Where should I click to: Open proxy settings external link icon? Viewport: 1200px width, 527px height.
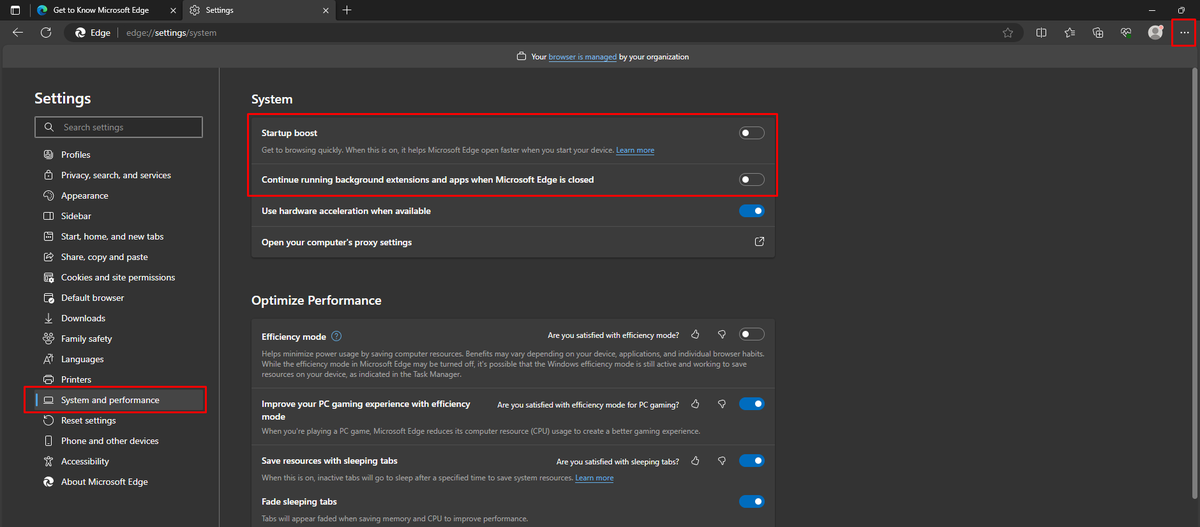(759, 242)
